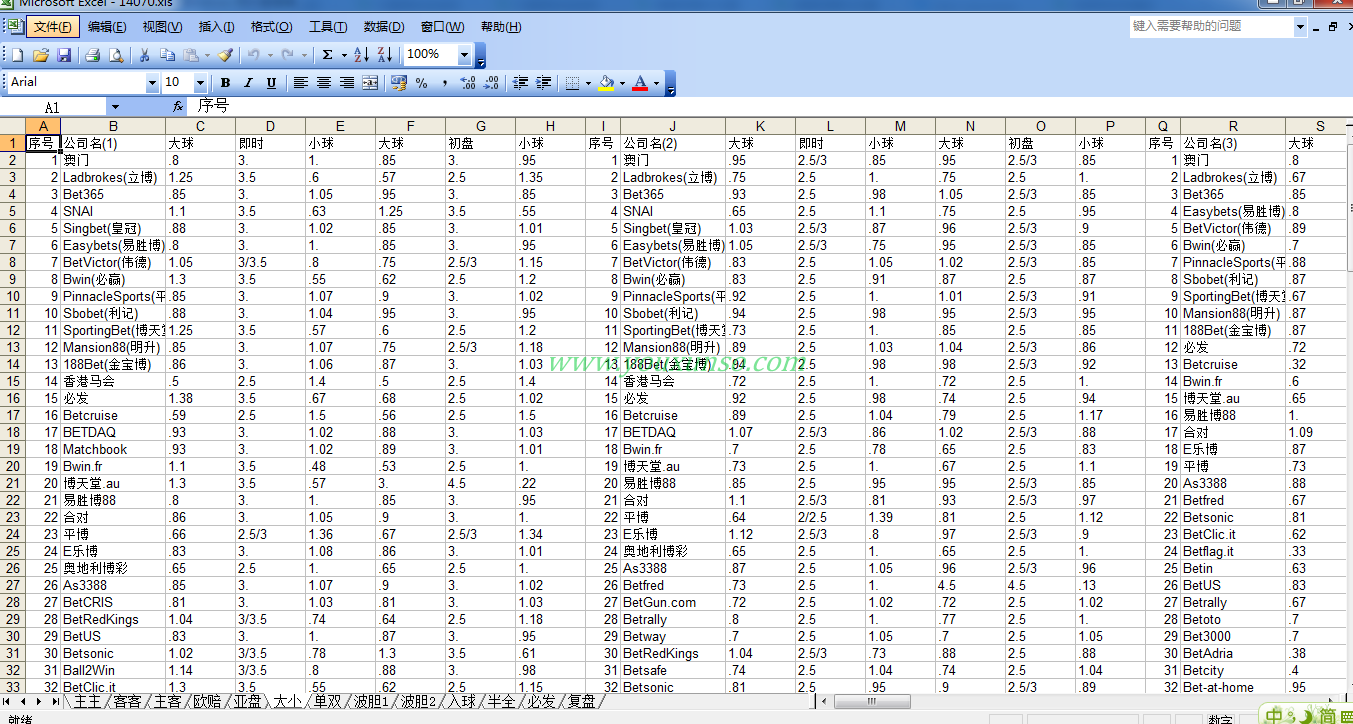
Task: Sort ascending with the A-Z icon
Action: 362,54
